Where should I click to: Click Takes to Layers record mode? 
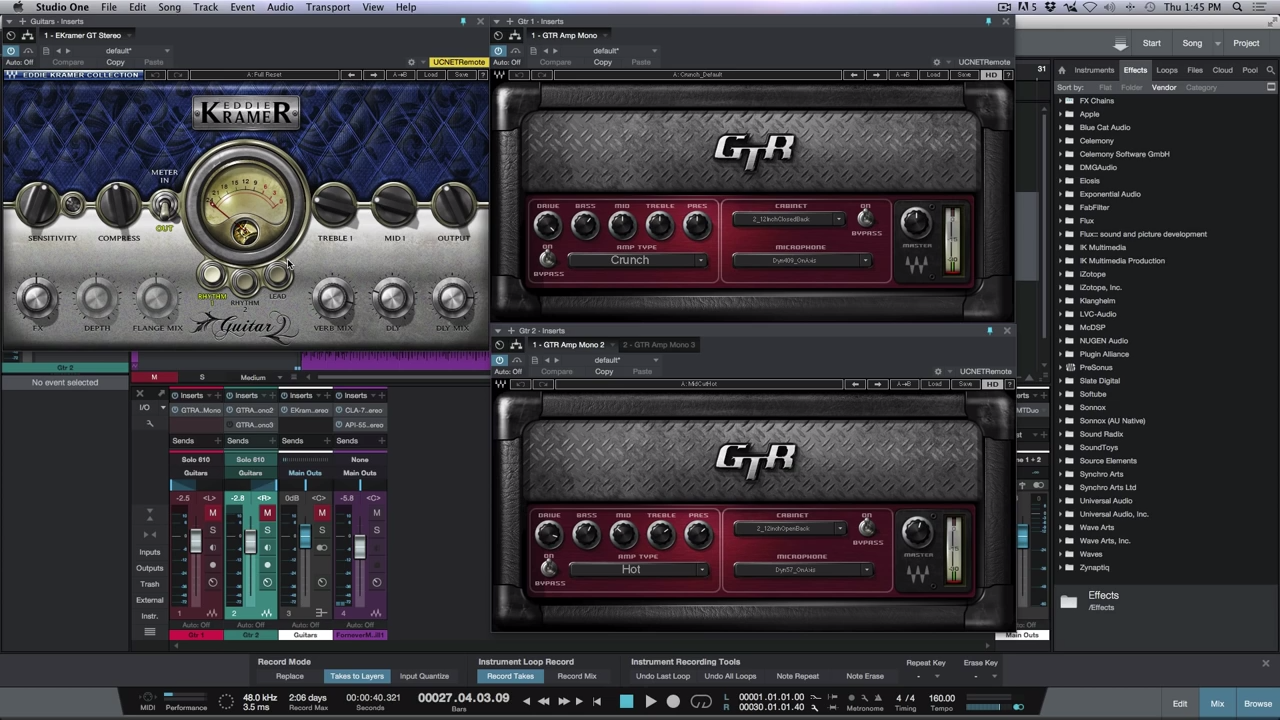(x=357, y=677)
